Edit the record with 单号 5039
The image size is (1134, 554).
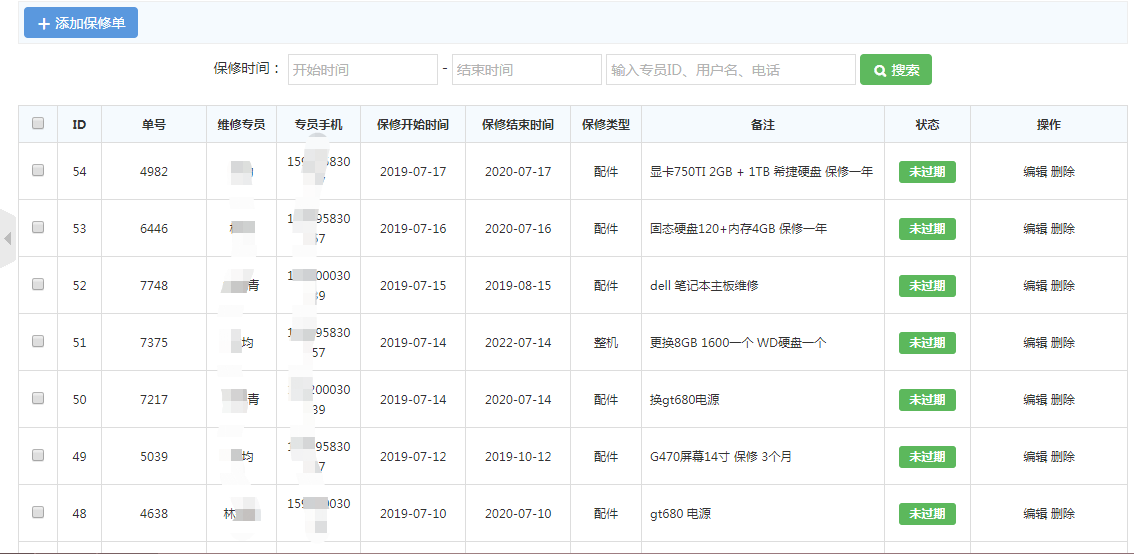coord(1035,456)
